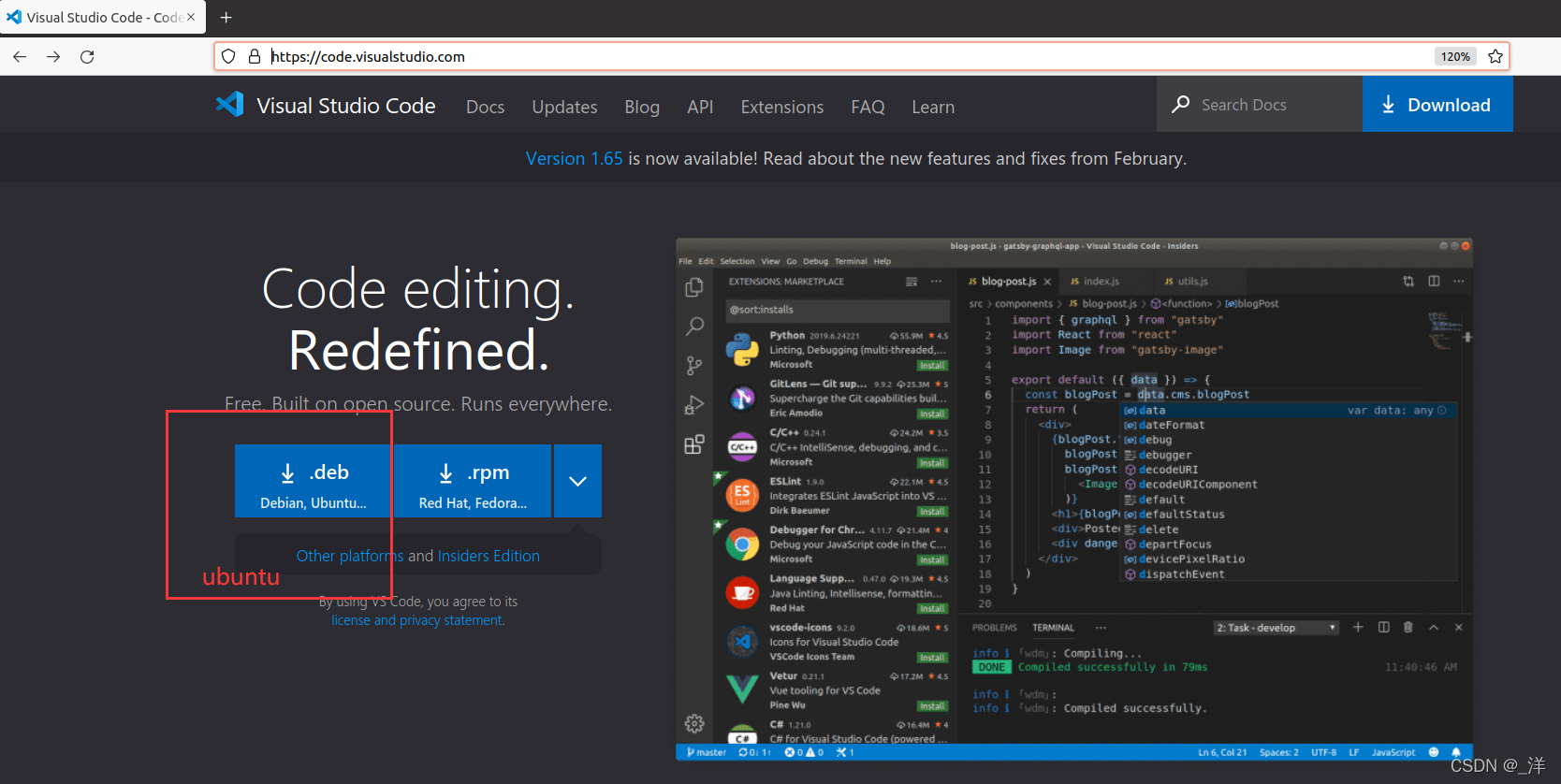Viewport: 1561px width, 784px height.
Task: Click the Extensions squares icon in sidebar
Action: coord(694,444)
